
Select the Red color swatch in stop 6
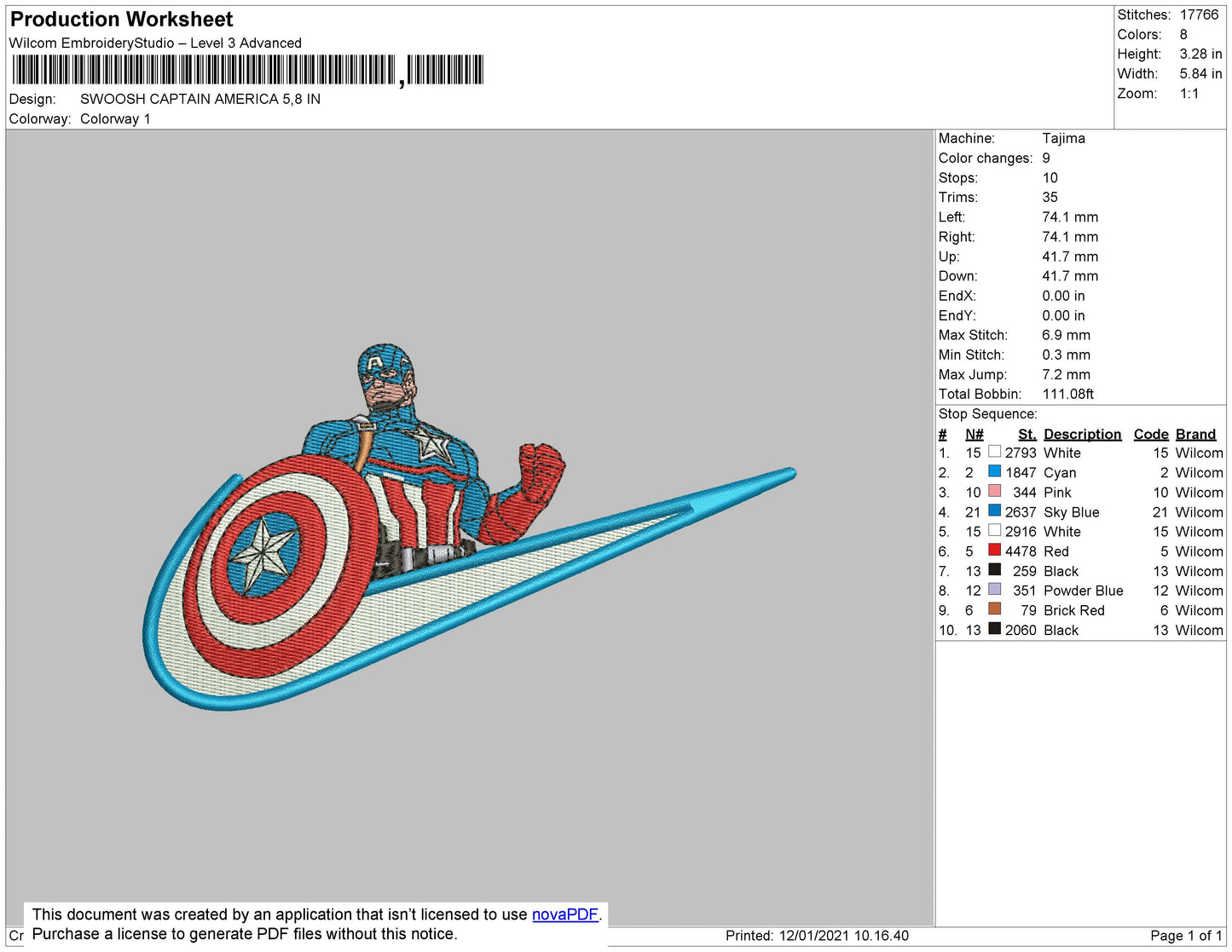[x=994, y=550]
